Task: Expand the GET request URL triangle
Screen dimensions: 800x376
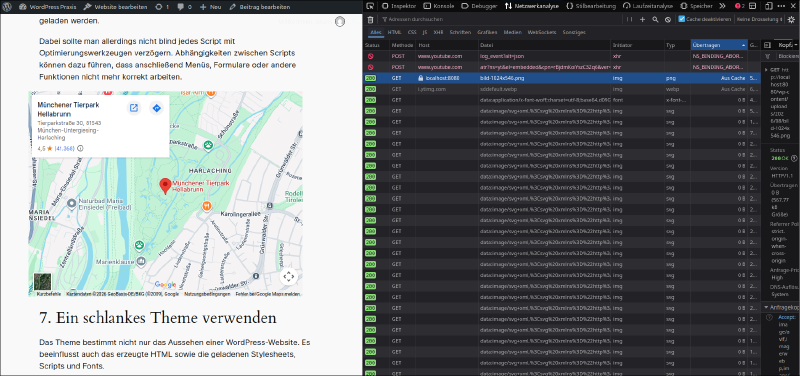Action: (x=766, y=69)
